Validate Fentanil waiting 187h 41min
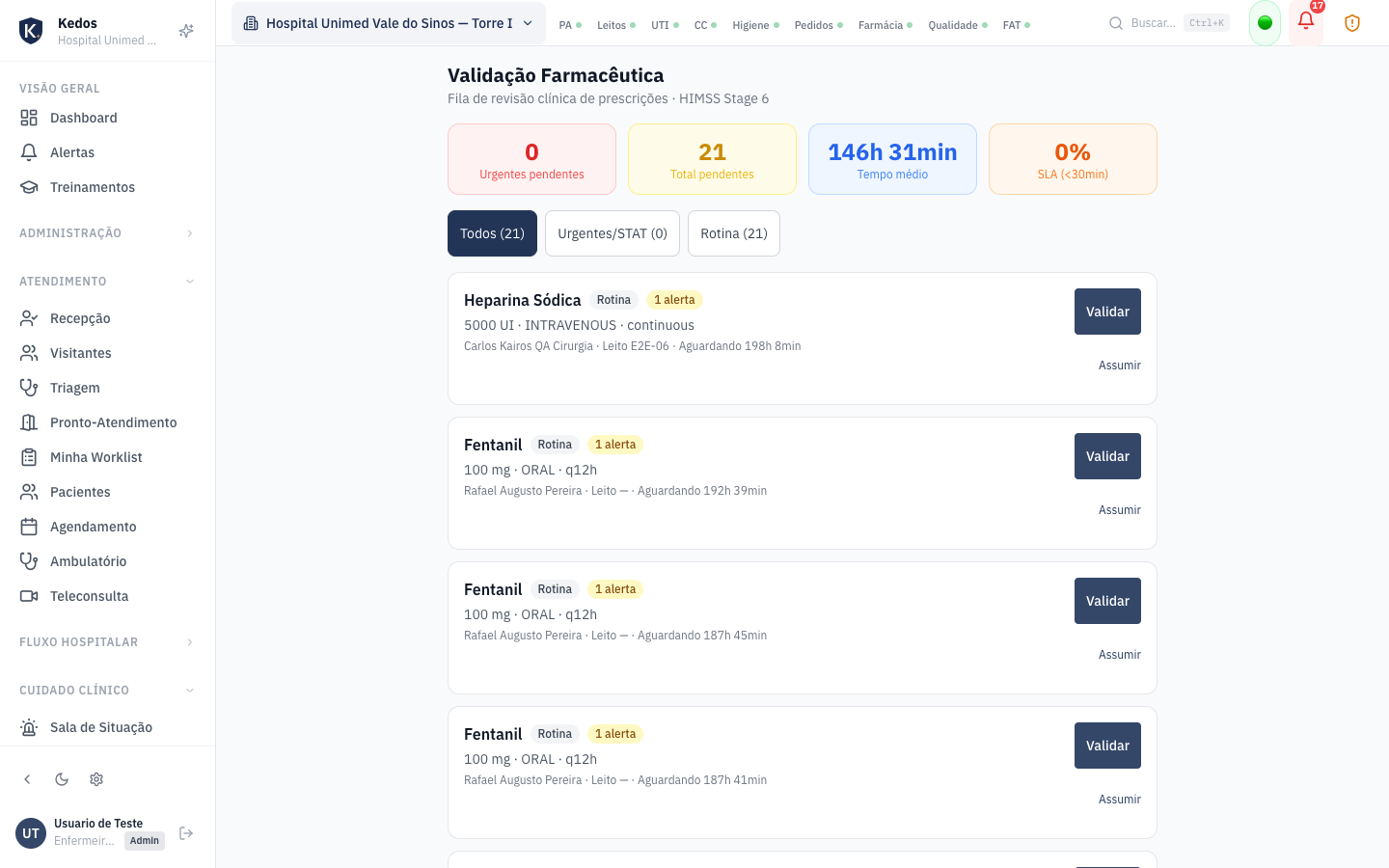 1107,746
